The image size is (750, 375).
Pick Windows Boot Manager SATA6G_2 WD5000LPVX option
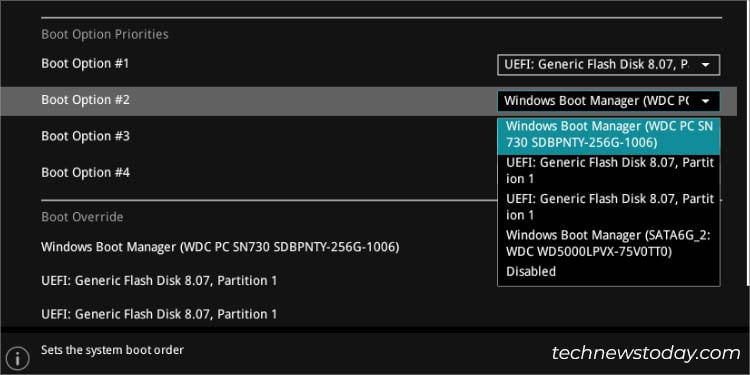pyautogui.click(x=608, y=243)
